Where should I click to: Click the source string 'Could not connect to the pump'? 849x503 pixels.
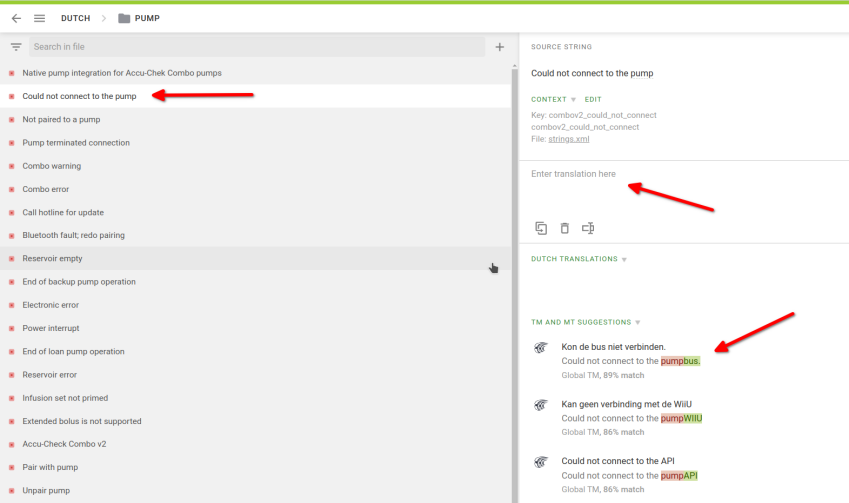click(x=592, y=74)
